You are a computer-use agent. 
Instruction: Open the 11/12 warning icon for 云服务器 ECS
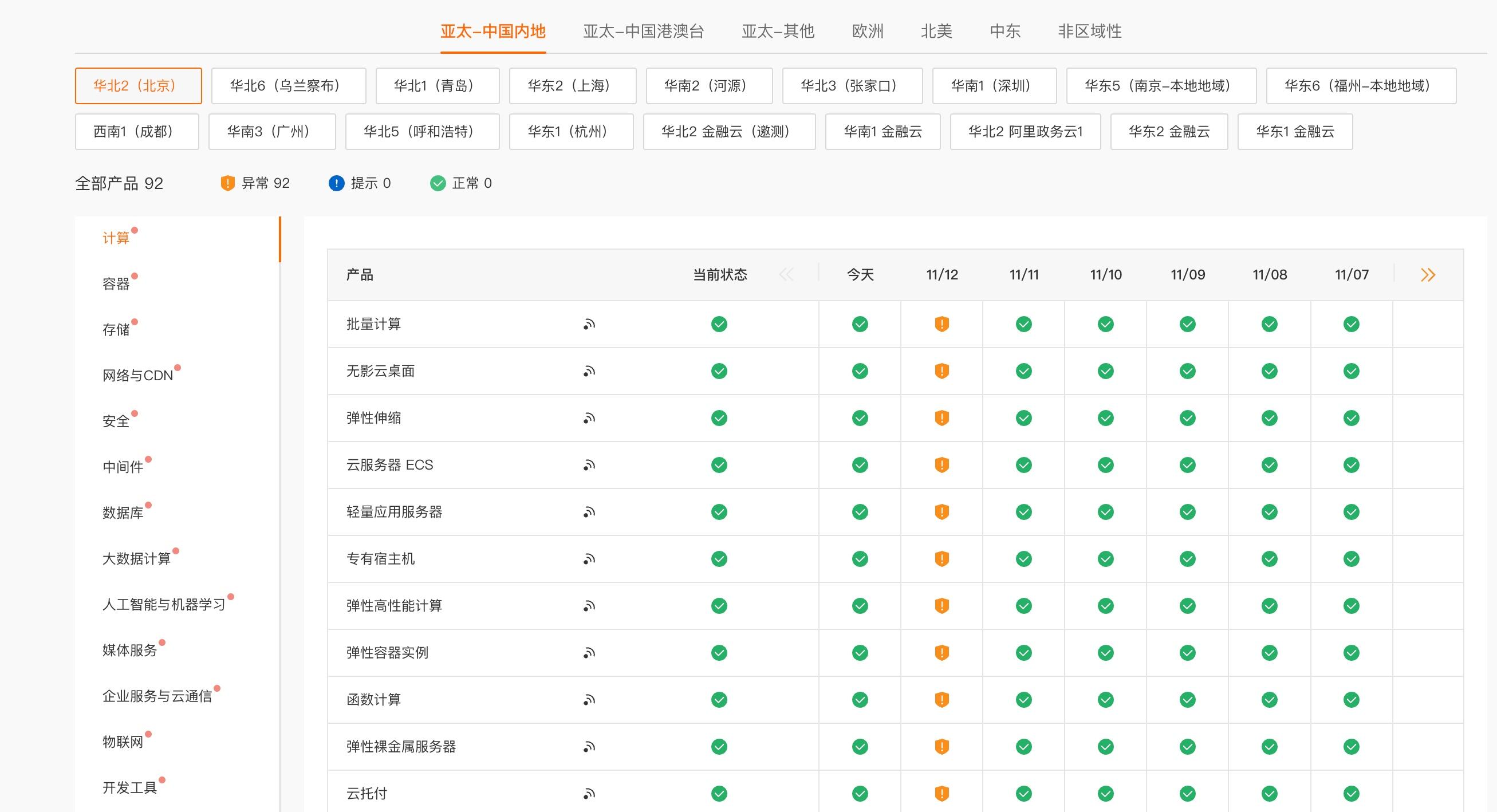(x=942, y=465)
